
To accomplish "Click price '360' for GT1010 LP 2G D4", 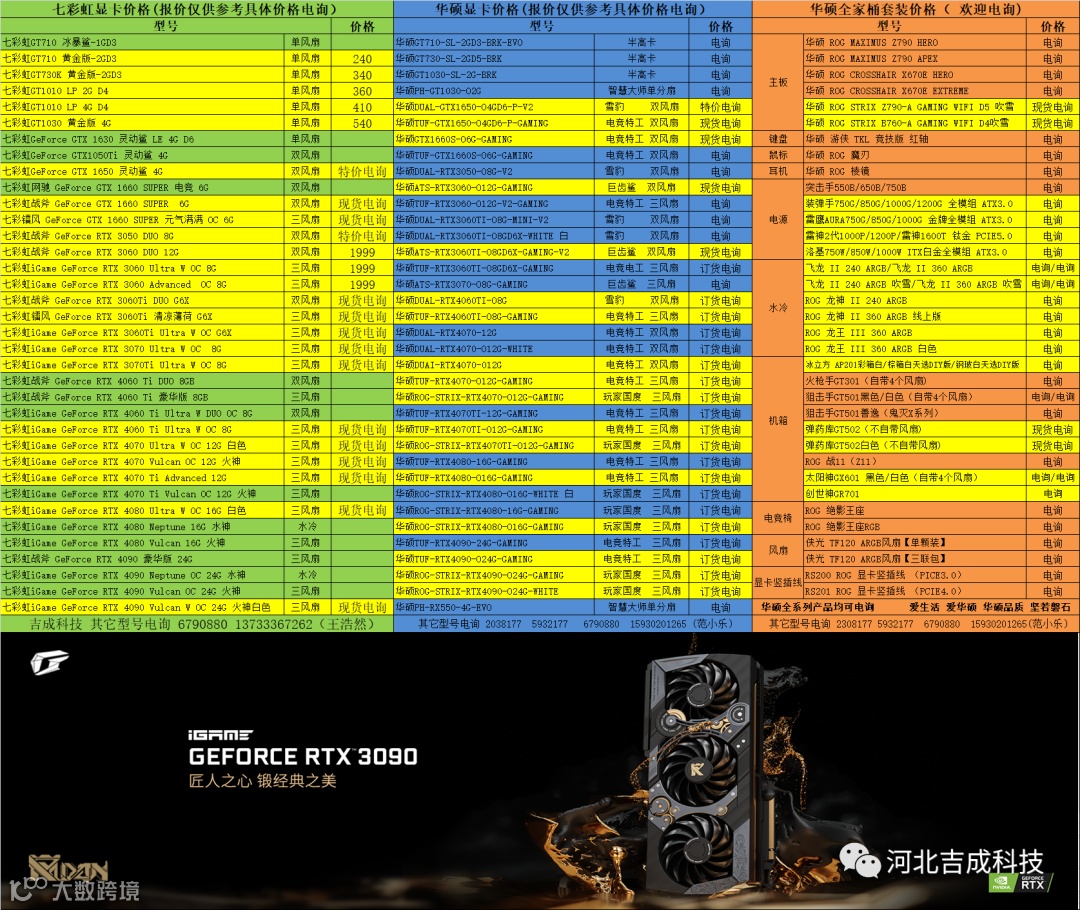I will pyautogui.click(x=362, y=91).
